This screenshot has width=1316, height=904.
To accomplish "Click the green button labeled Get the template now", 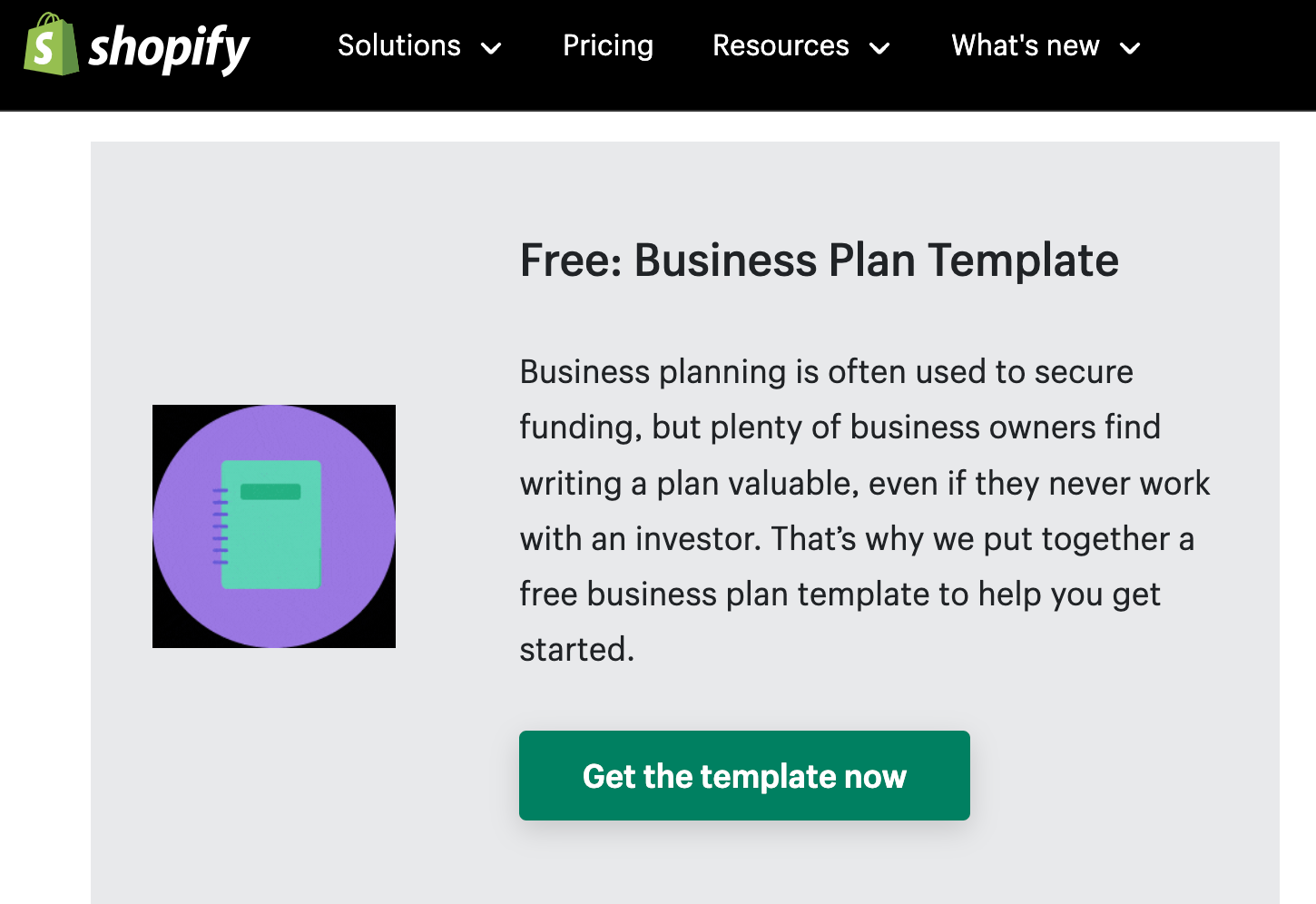I will [744, 776].
